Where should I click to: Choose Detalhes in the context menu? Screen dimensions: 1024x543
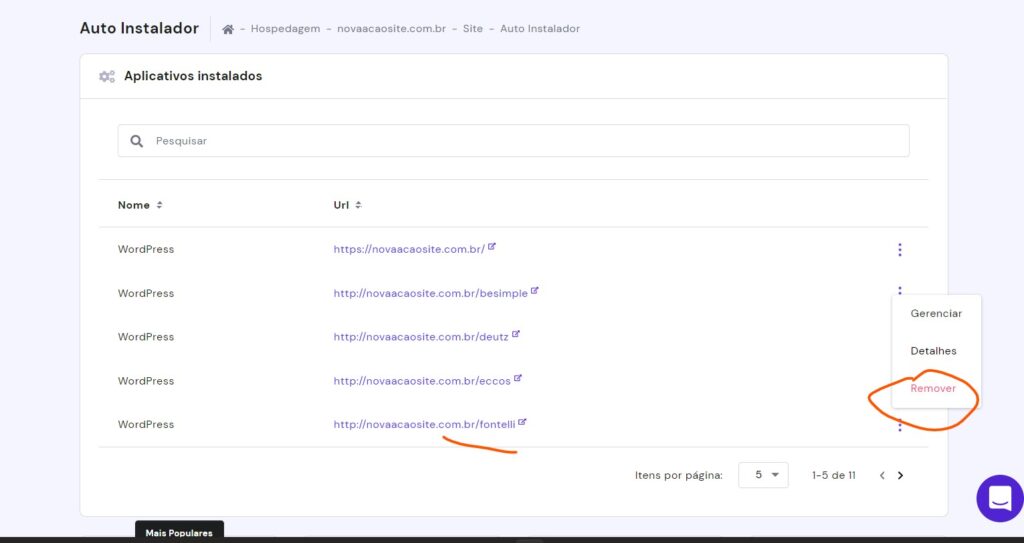pos(933,351)
